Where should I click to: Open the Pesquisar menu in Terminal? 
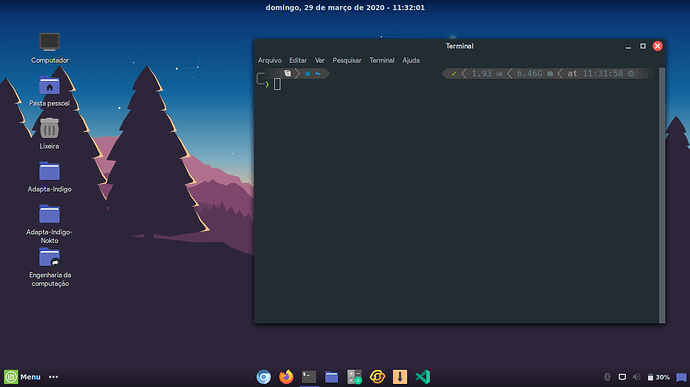(347, 60)
